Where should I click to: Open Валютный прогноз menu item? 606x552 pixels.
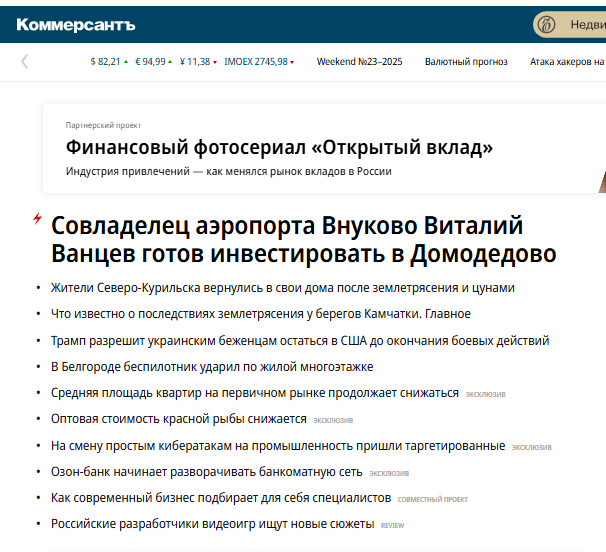point(466,62)
